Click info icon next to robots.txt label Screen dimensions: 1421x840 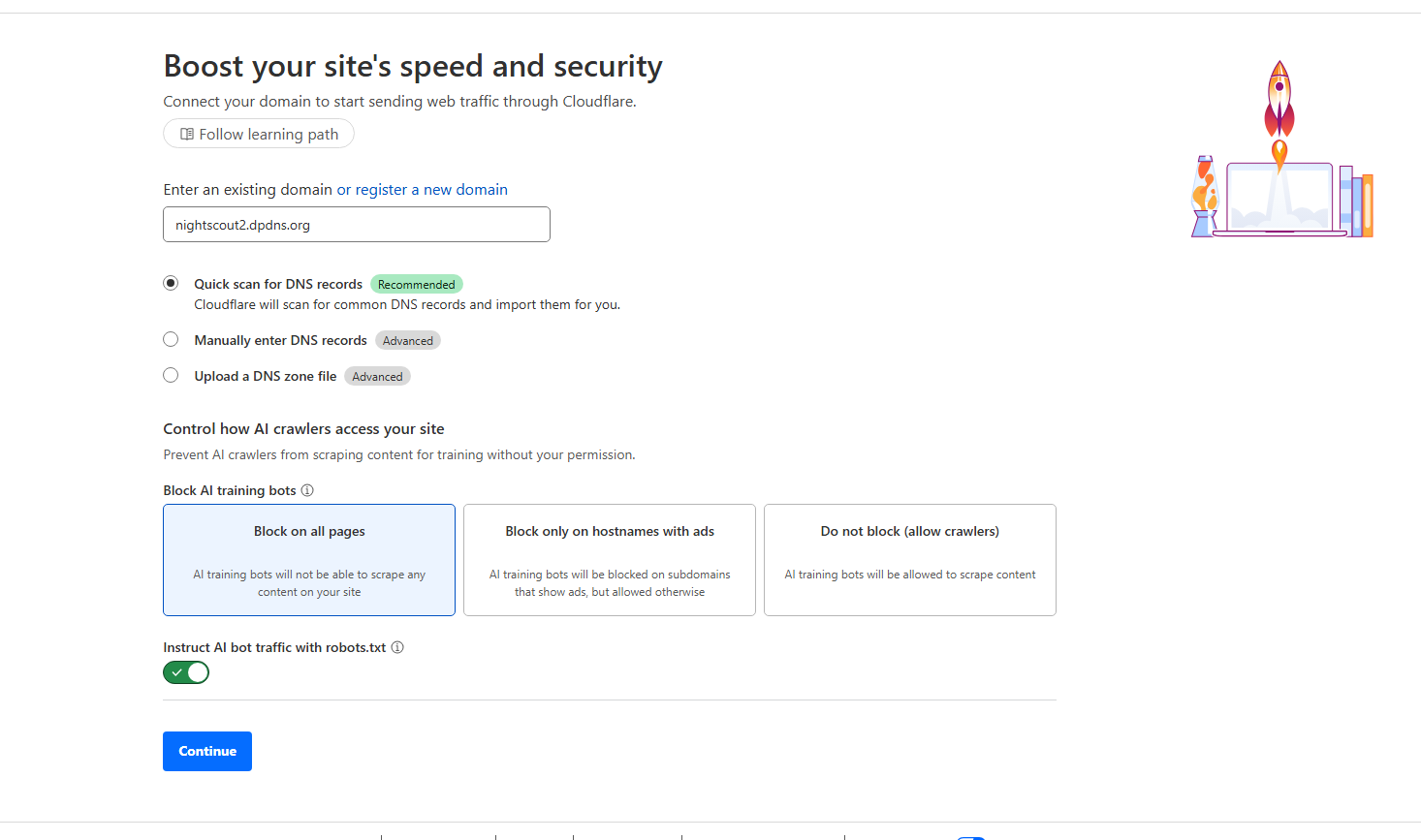click(397, 647)
